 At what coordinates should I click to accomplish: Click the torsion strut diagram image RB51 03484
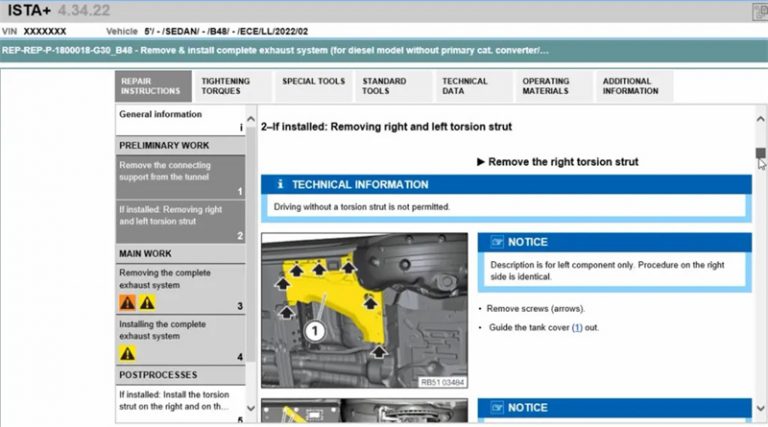click(x=364, y=310)
